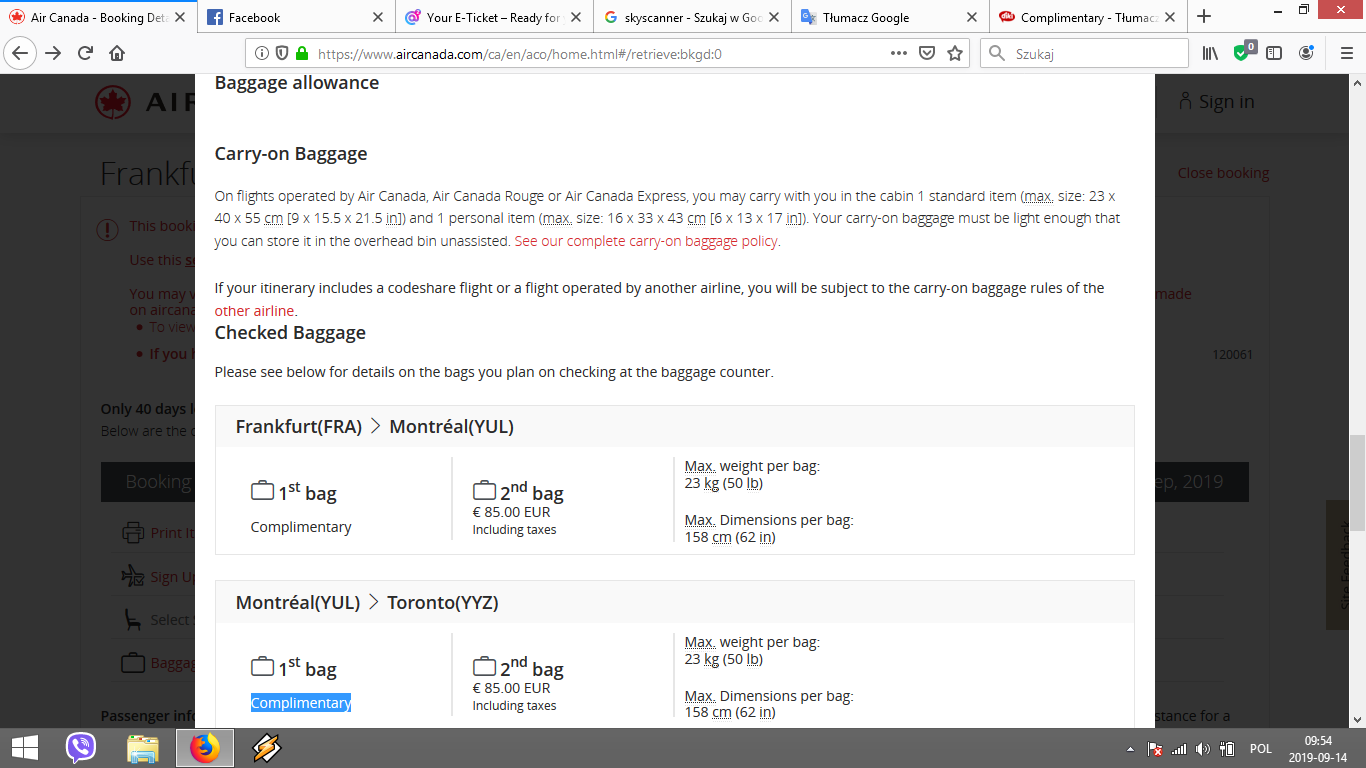Toggle the sidebar view icon
The height and width of the screenshot is (768, 1366).
(1274, 54)
